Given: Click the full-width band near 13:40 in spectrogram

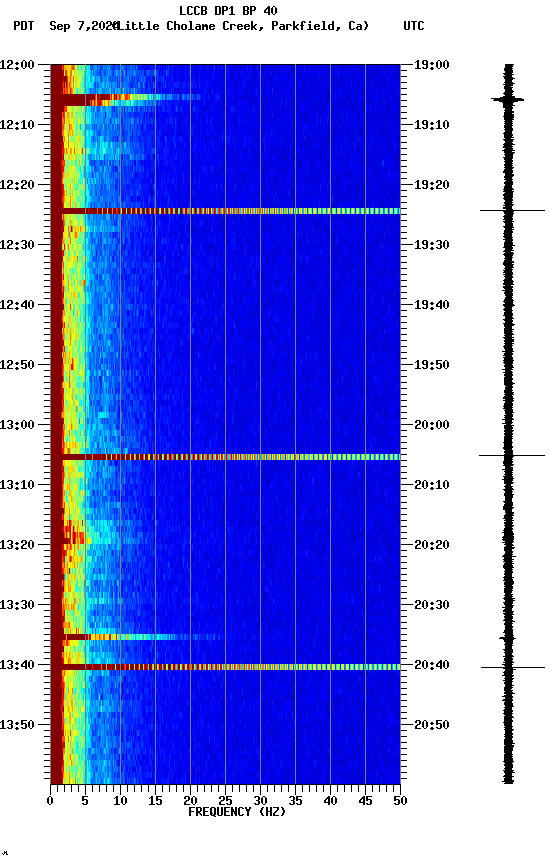Looking at the screenshot, I should pyautogui.click(x=225, y=667).
